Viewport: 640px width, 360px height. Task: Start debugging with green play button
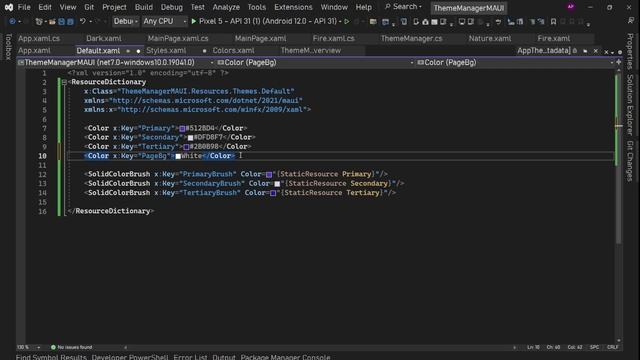(194, 21)
